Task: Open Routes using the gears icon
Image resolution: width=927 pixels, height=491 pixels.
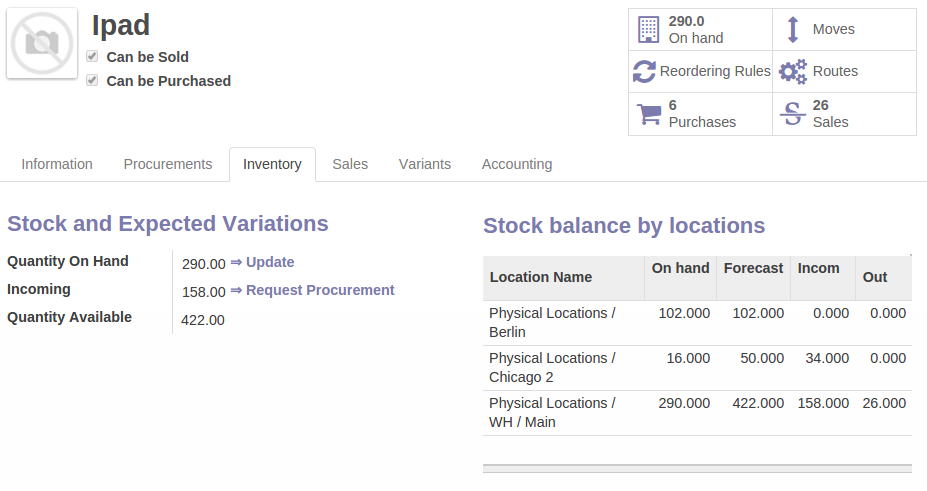Action: coord(793,72)
